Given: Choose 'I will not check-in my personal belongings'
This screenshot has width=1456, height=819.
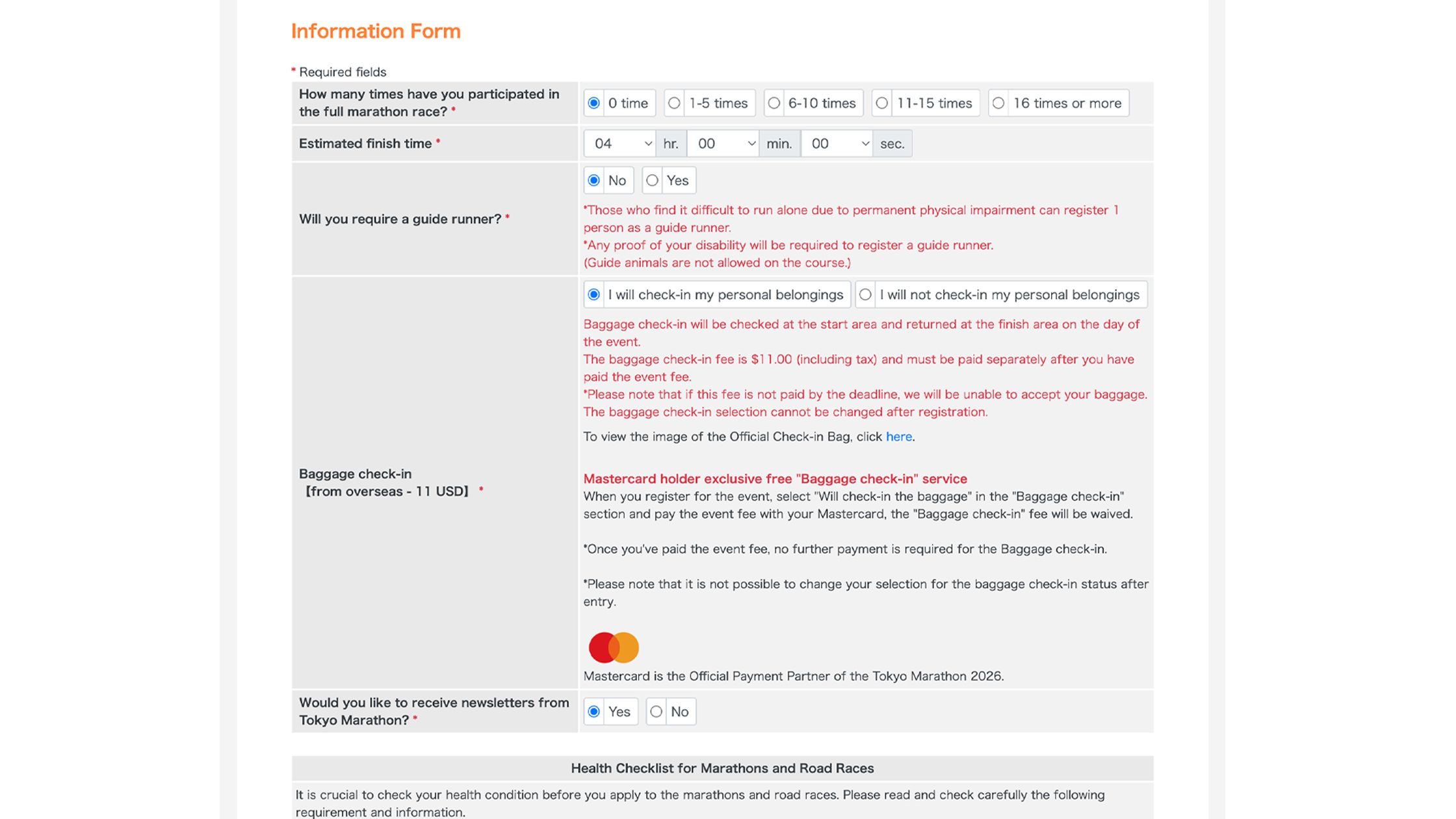Looking at the screenshot, I should pos(865,295).
